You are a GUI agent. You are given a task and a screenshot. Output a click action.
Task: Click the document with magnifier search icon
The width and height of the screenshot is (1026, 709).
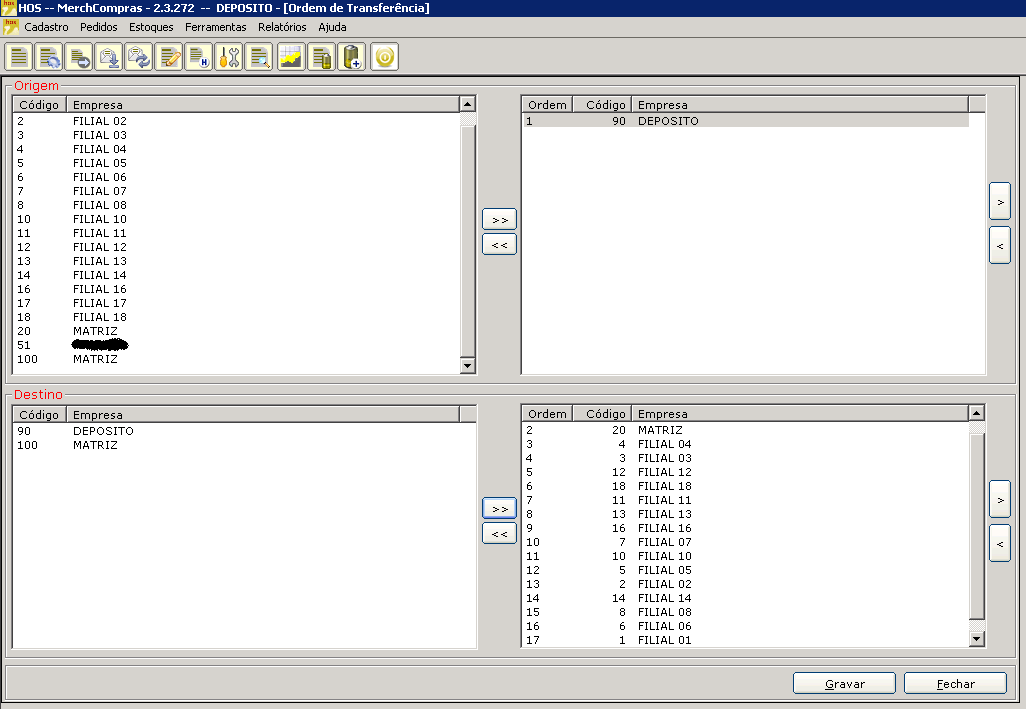click(x=259, y=57)
